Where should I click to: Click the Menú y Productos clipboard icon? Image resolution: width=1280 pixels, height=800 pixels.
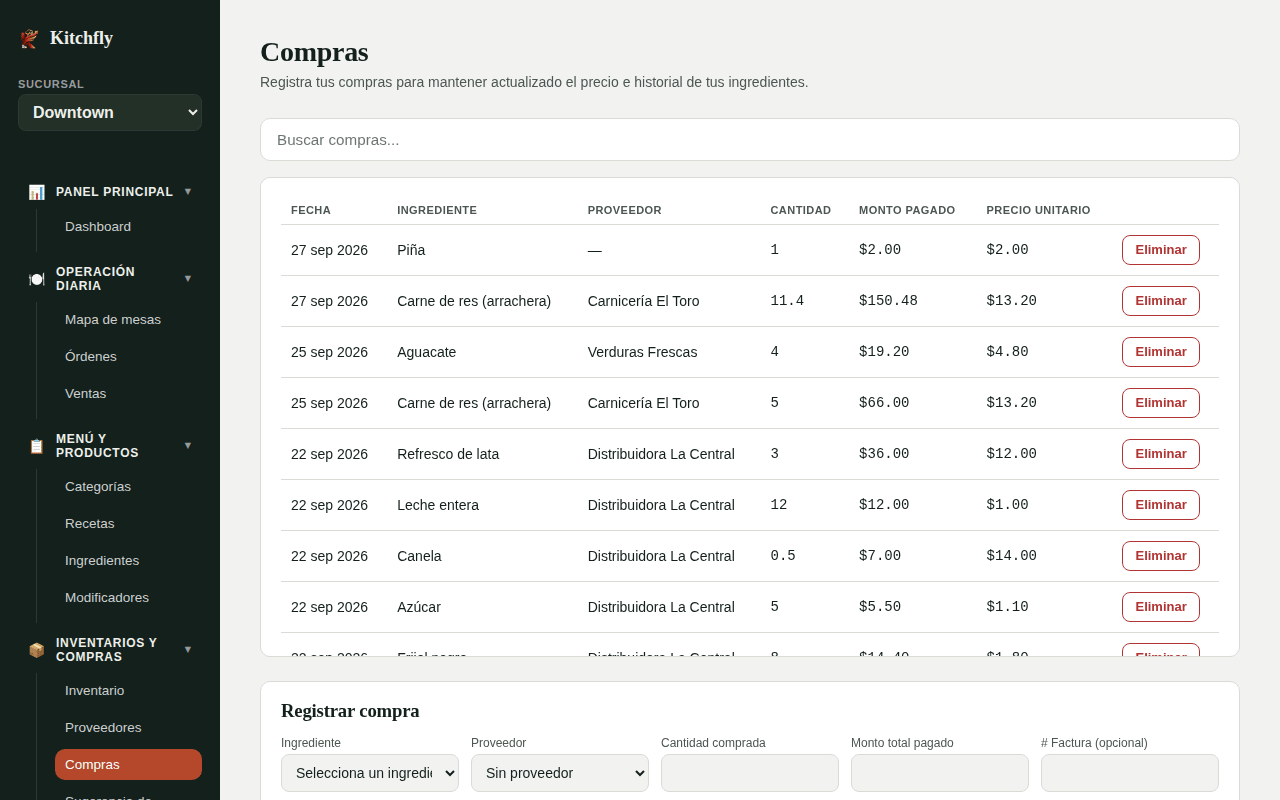(36, 446)
